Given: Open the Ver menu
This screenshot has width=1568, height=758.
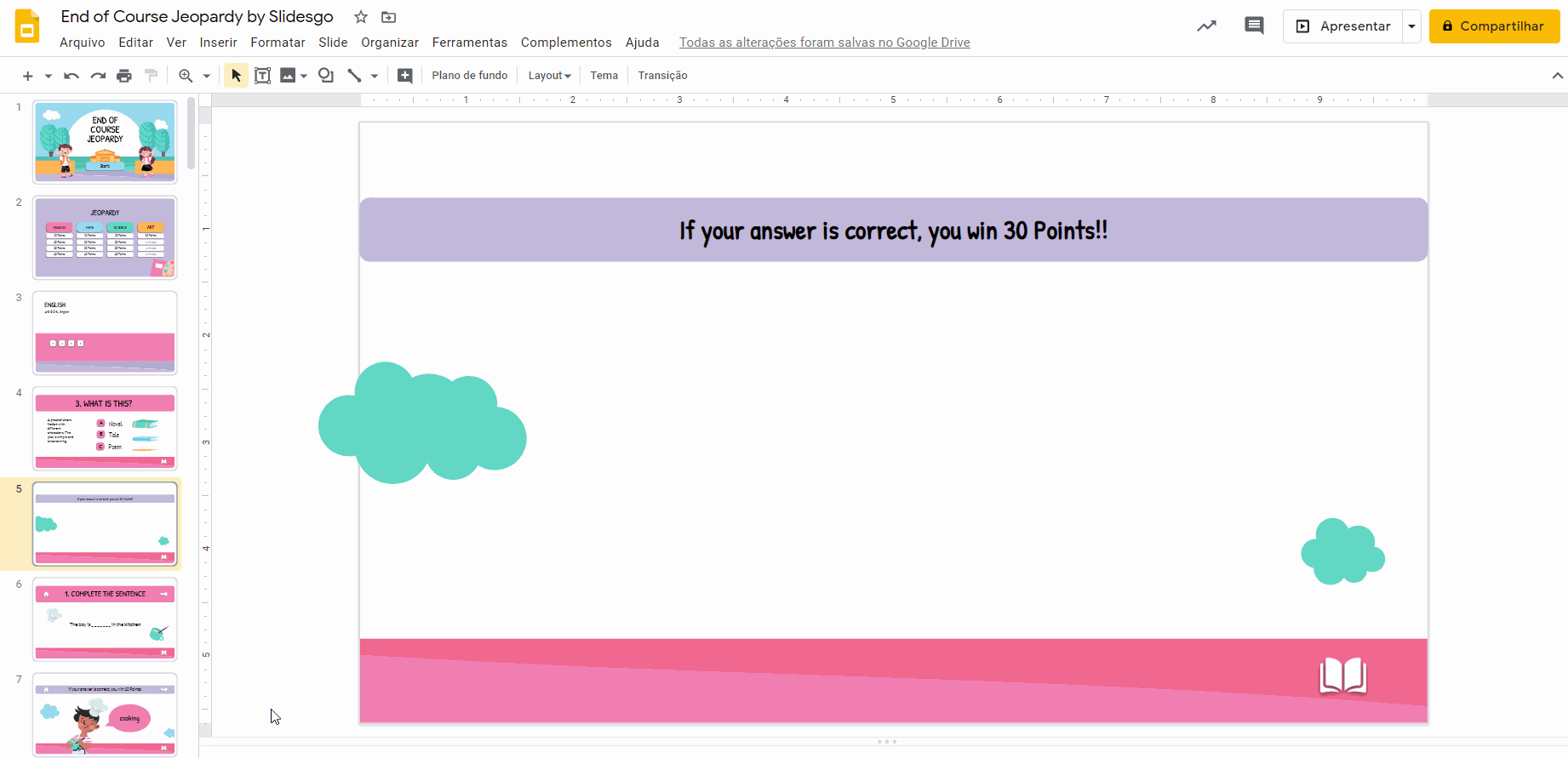Looking at the screenshot, I should click(176, 43).
